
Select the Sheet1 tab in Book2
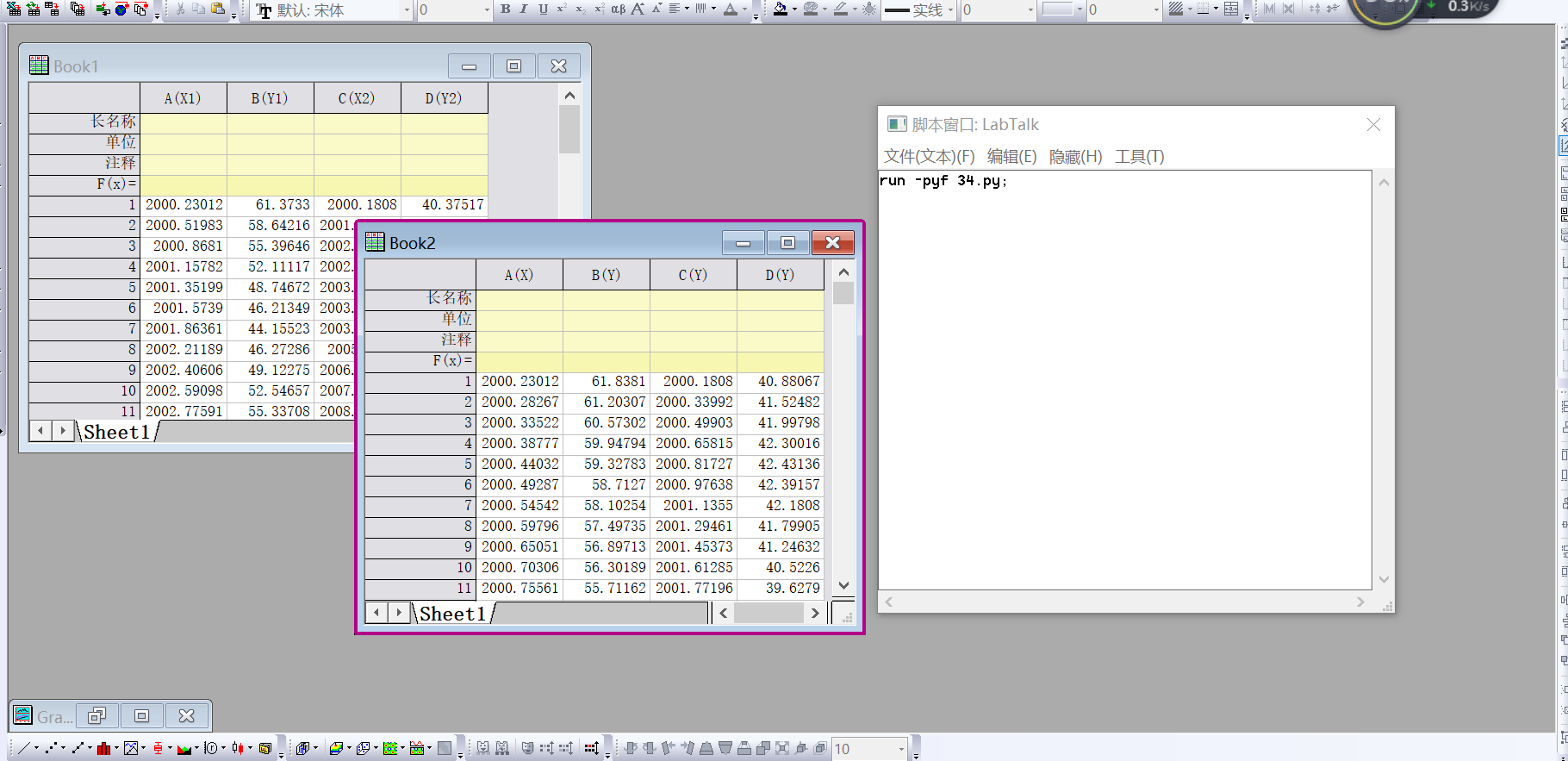click(452, 614)
